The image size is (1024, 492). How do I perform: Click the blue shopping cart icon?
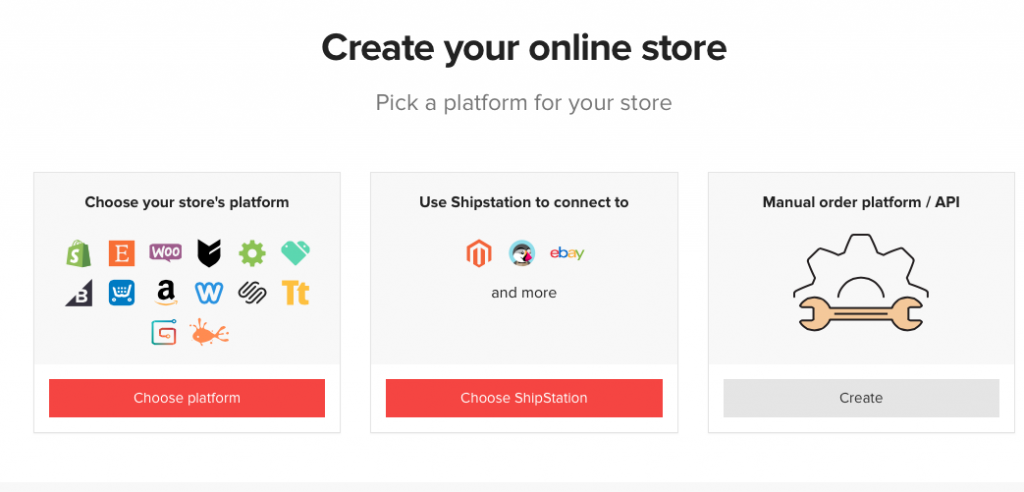coord(121,292)
